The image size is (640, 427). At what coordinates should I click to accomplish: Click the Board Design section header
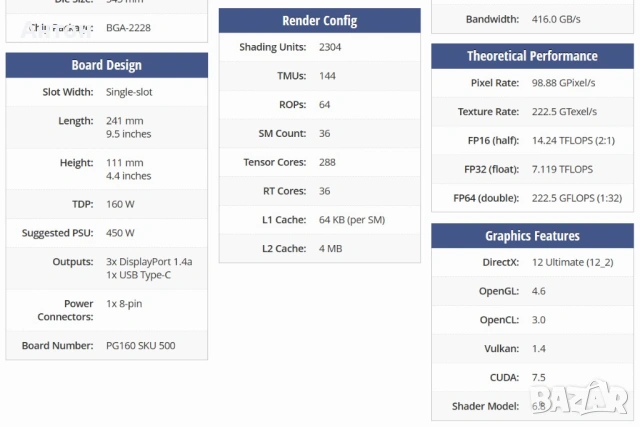pos(107,65)
